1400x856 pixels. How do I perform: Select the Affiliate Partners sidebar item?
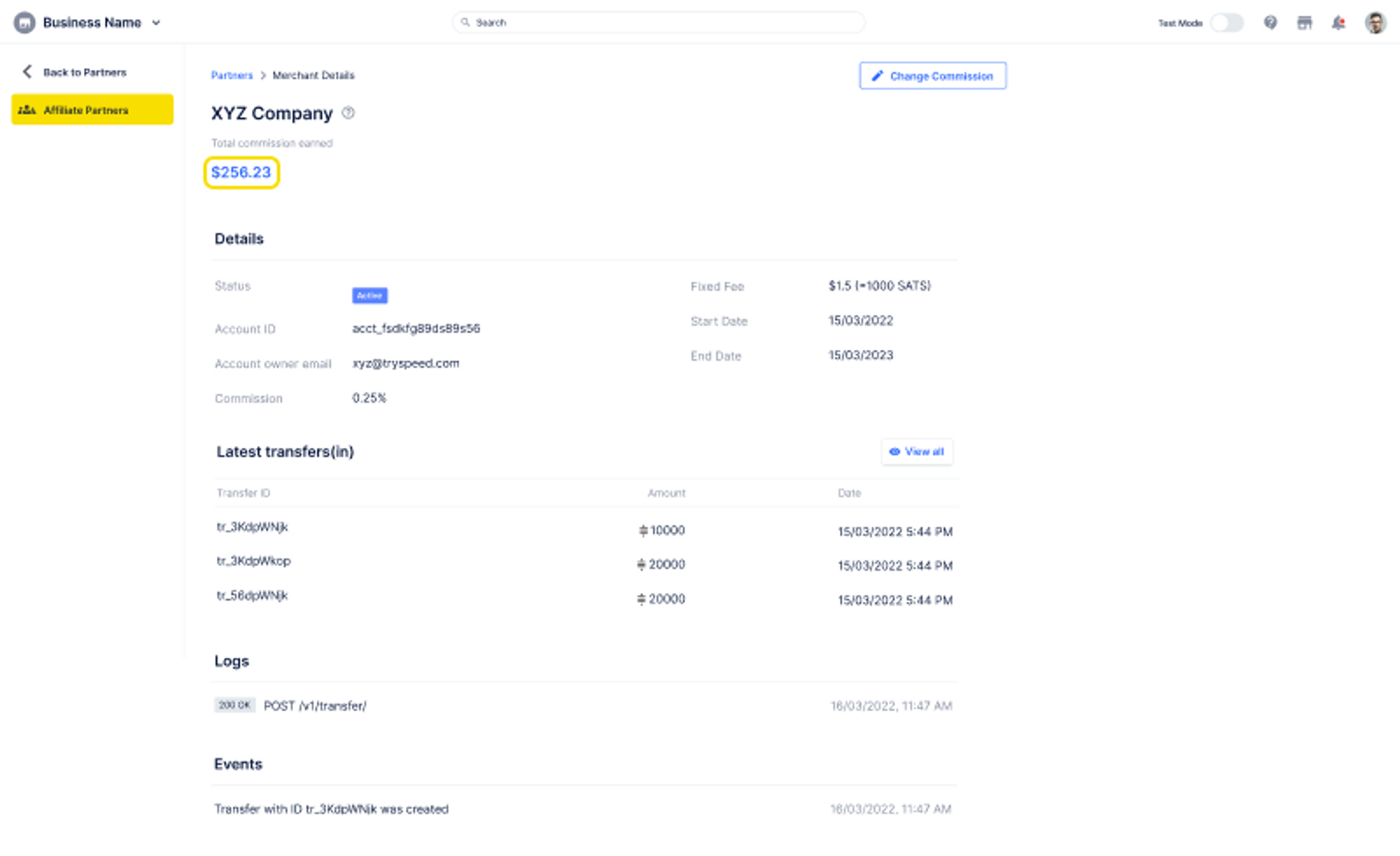click(92, 110)
